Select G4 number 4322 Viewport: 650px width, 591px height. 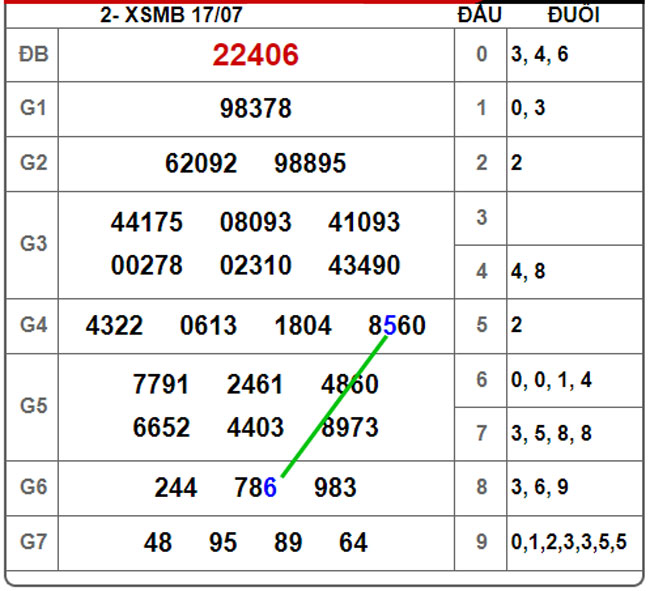coord(114,326)
